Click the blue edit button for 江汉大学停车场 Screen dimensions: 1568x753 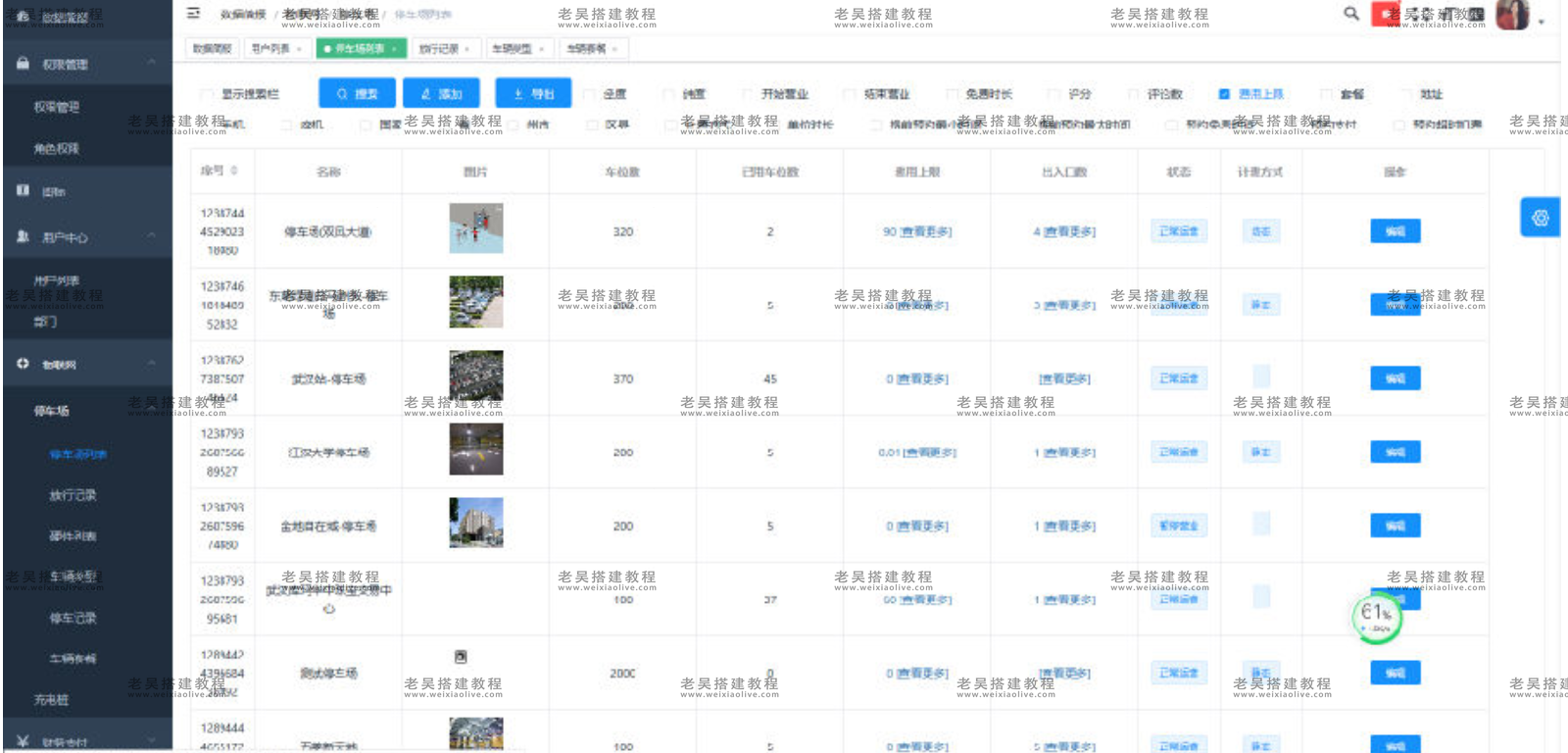1396,452
